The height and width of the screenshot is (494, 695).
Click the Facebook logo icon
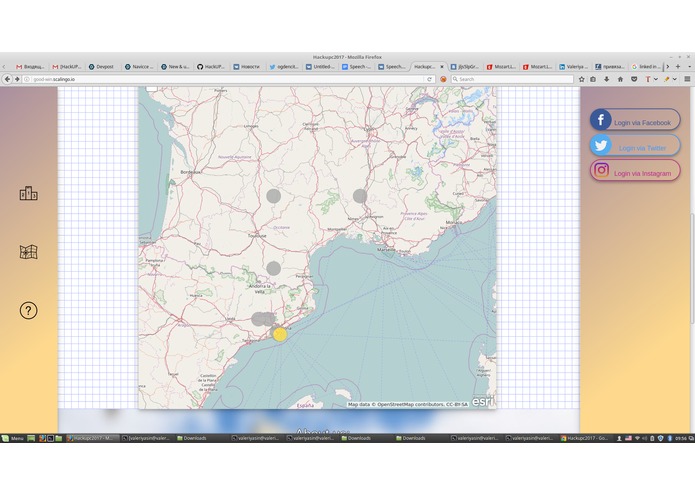tap(601, 120)
